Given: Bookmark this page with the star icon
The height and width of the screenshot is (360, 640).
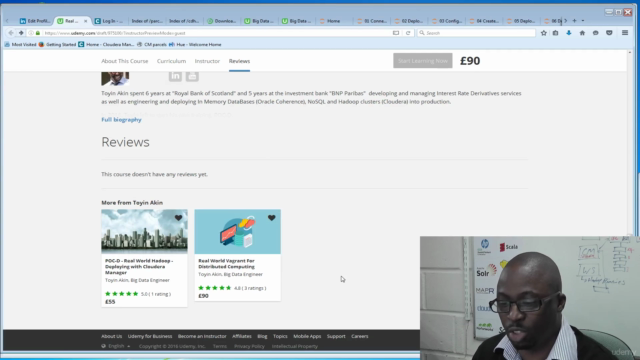Looking at the screenshot, I should click(544, 33).
